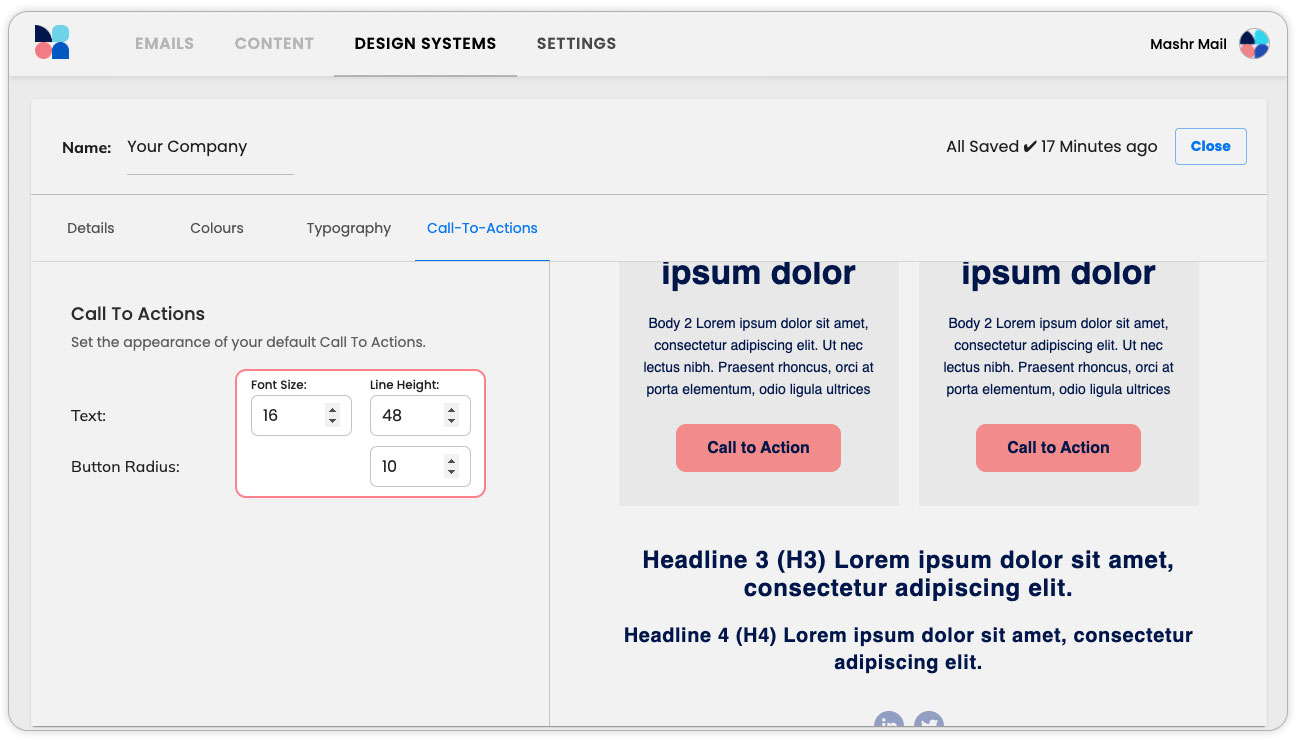Switch to the Colours tab

pyautogui.click(x=217, y=228)
